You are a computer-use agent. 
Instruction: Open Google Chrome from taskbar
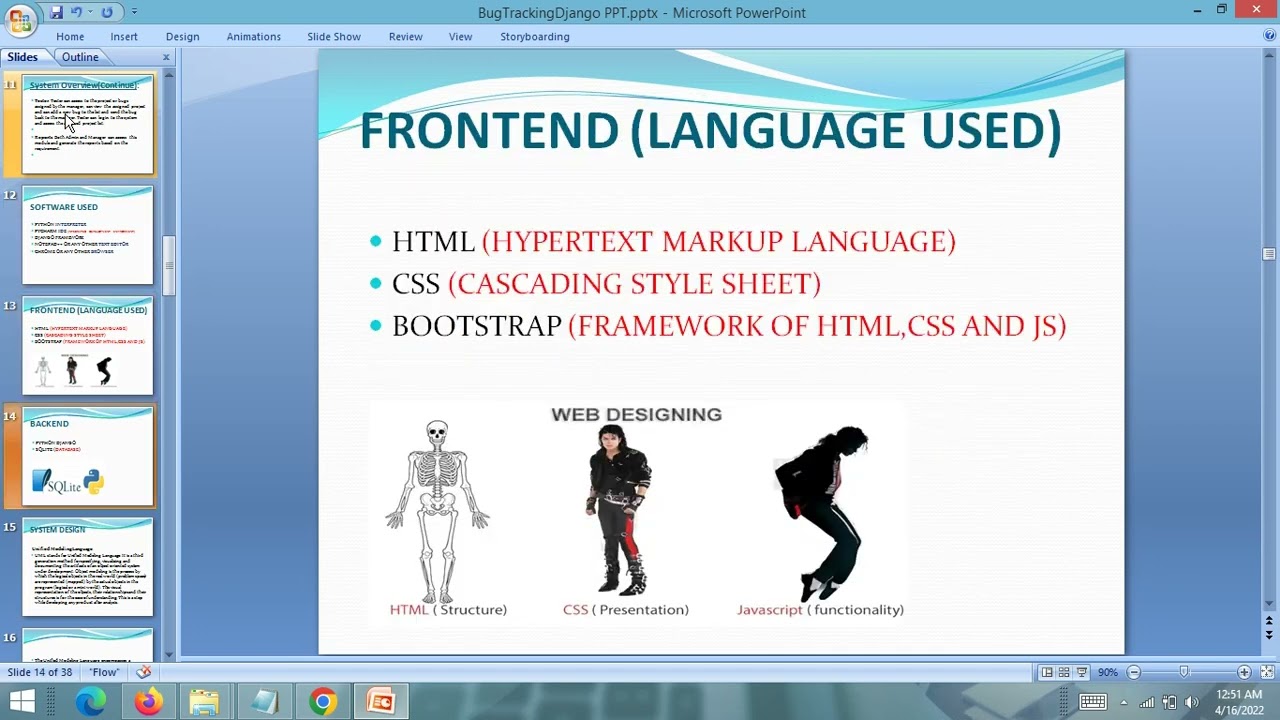[322, 702]
